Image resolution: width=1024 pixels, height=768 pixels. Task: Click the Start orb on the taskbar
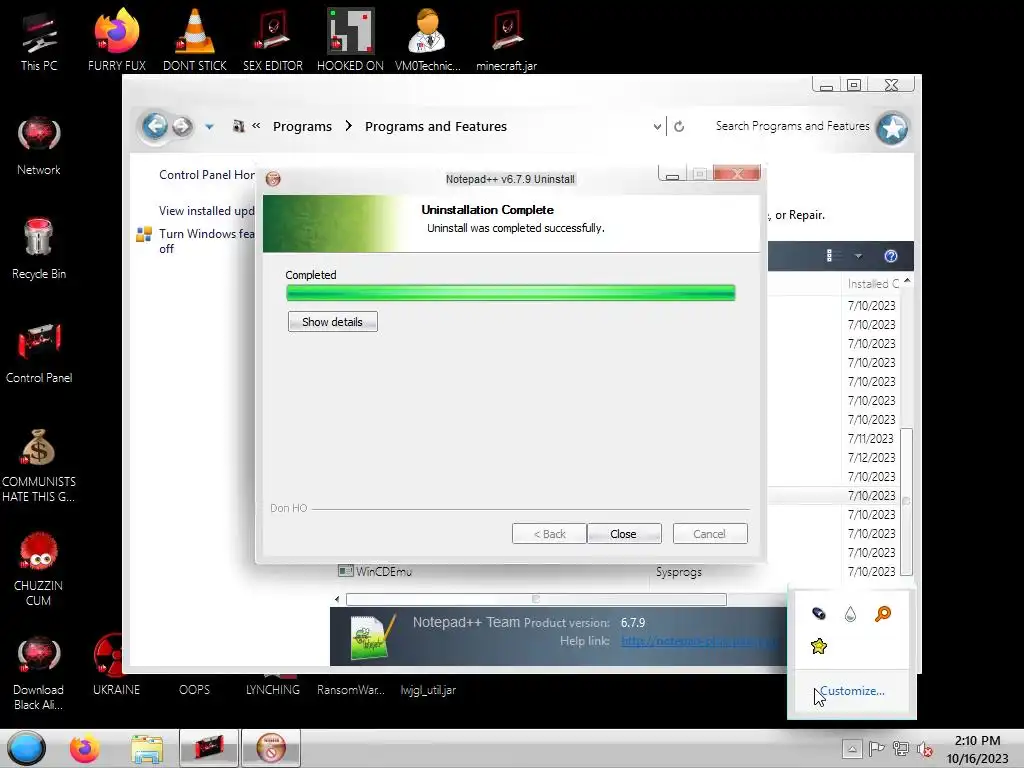(x=26, y=748)
